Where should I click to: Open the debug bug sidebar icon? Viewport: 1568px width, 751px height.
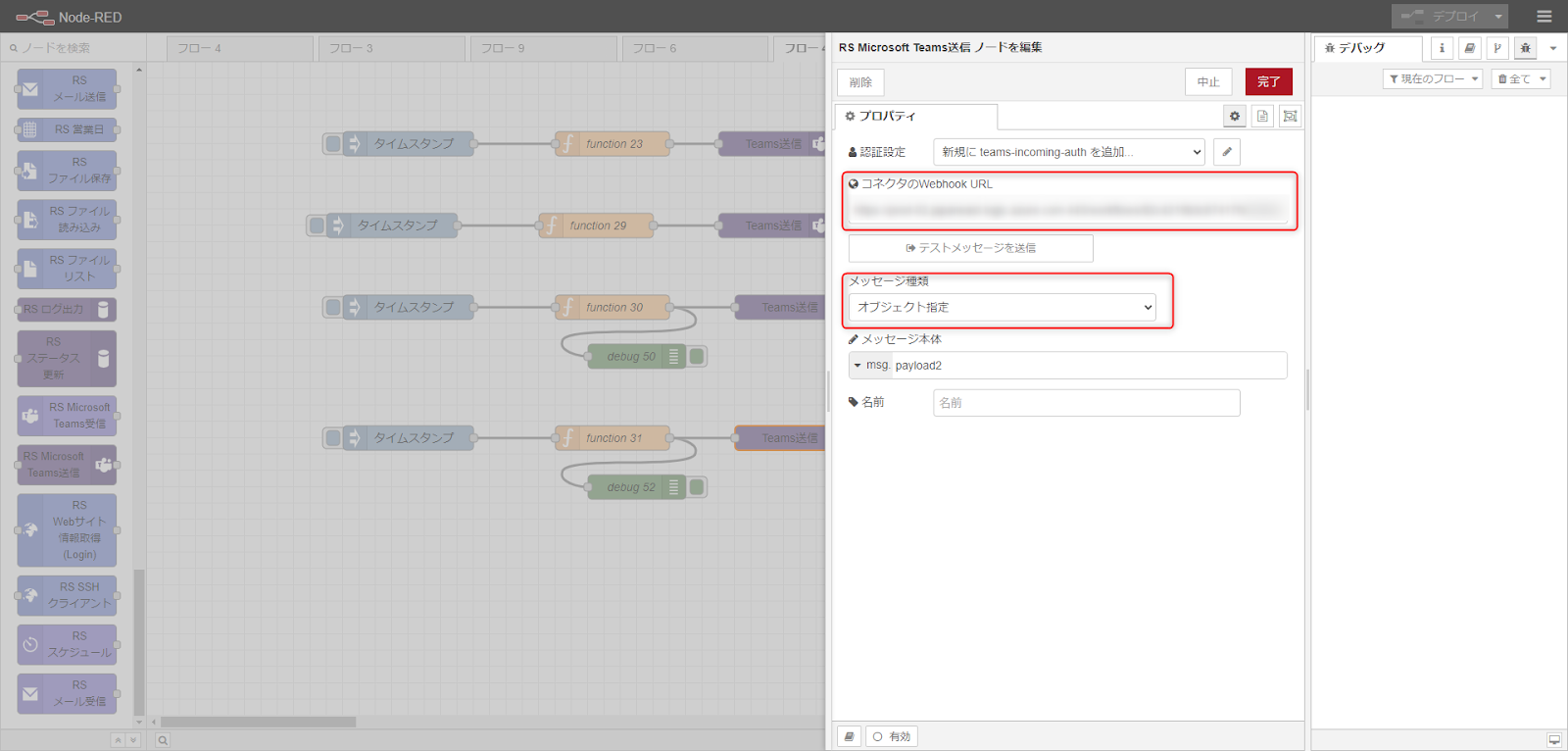point(1525,48)
